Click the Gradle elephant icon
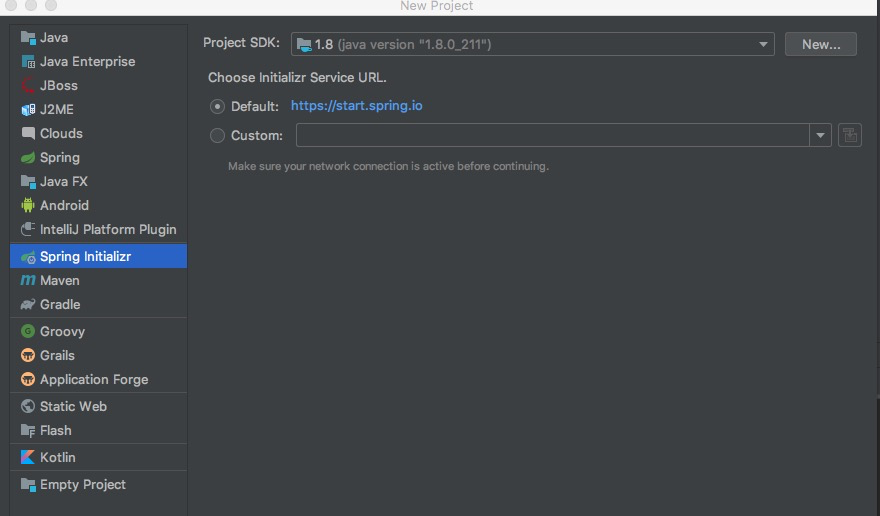 [x=28, y=304]
